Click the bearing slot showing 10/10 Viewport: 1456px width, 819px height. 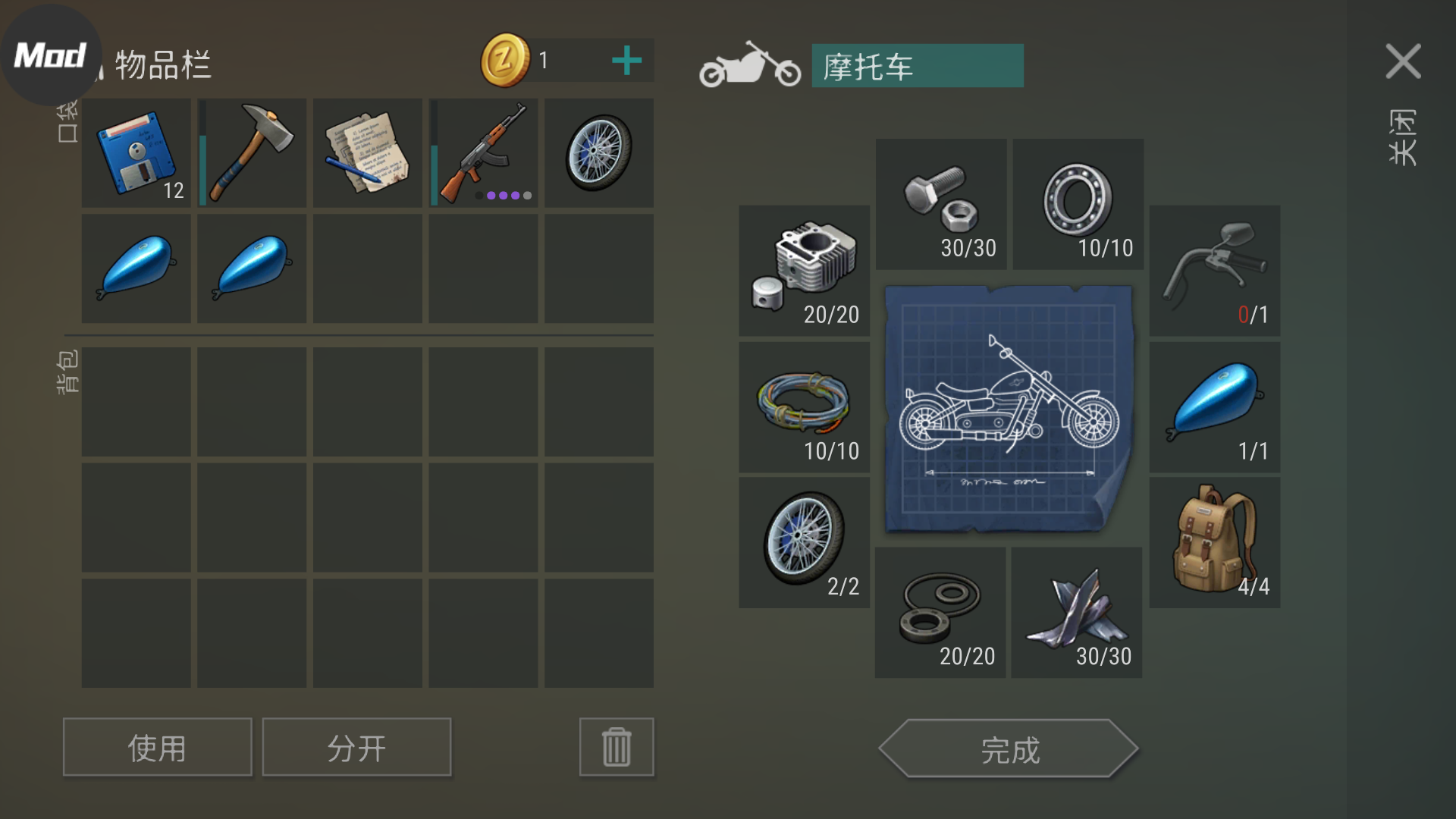click(1078, 204)
